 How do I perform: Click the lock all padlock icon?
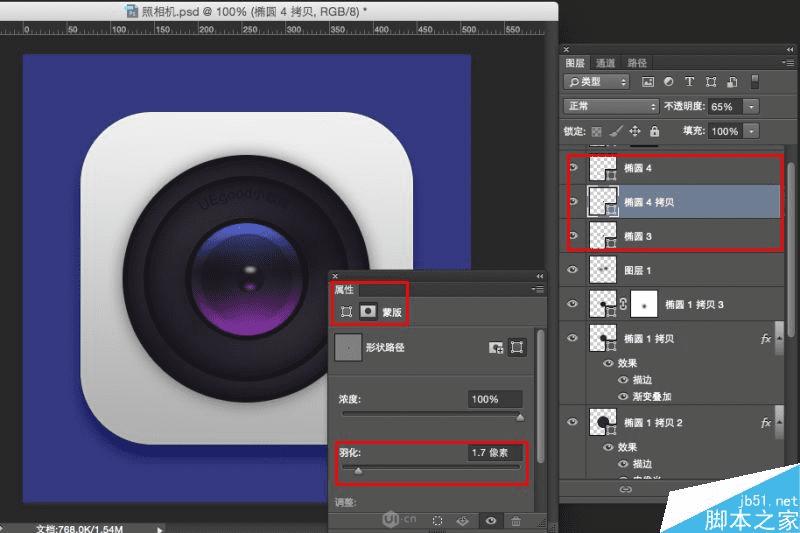654,131
